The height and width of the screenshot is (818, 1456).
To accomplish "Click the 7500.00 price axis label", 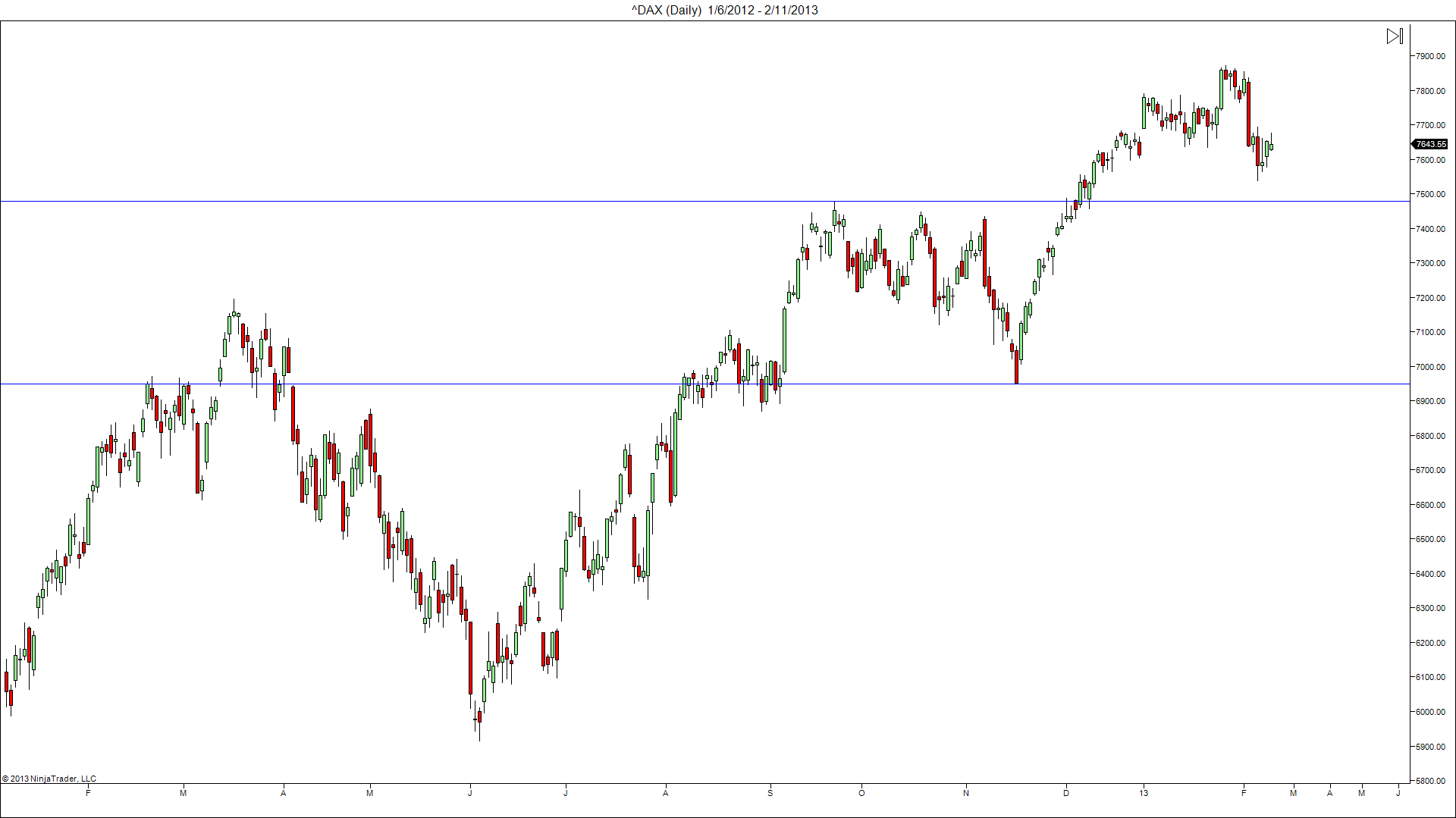I will coord(1430,194).
